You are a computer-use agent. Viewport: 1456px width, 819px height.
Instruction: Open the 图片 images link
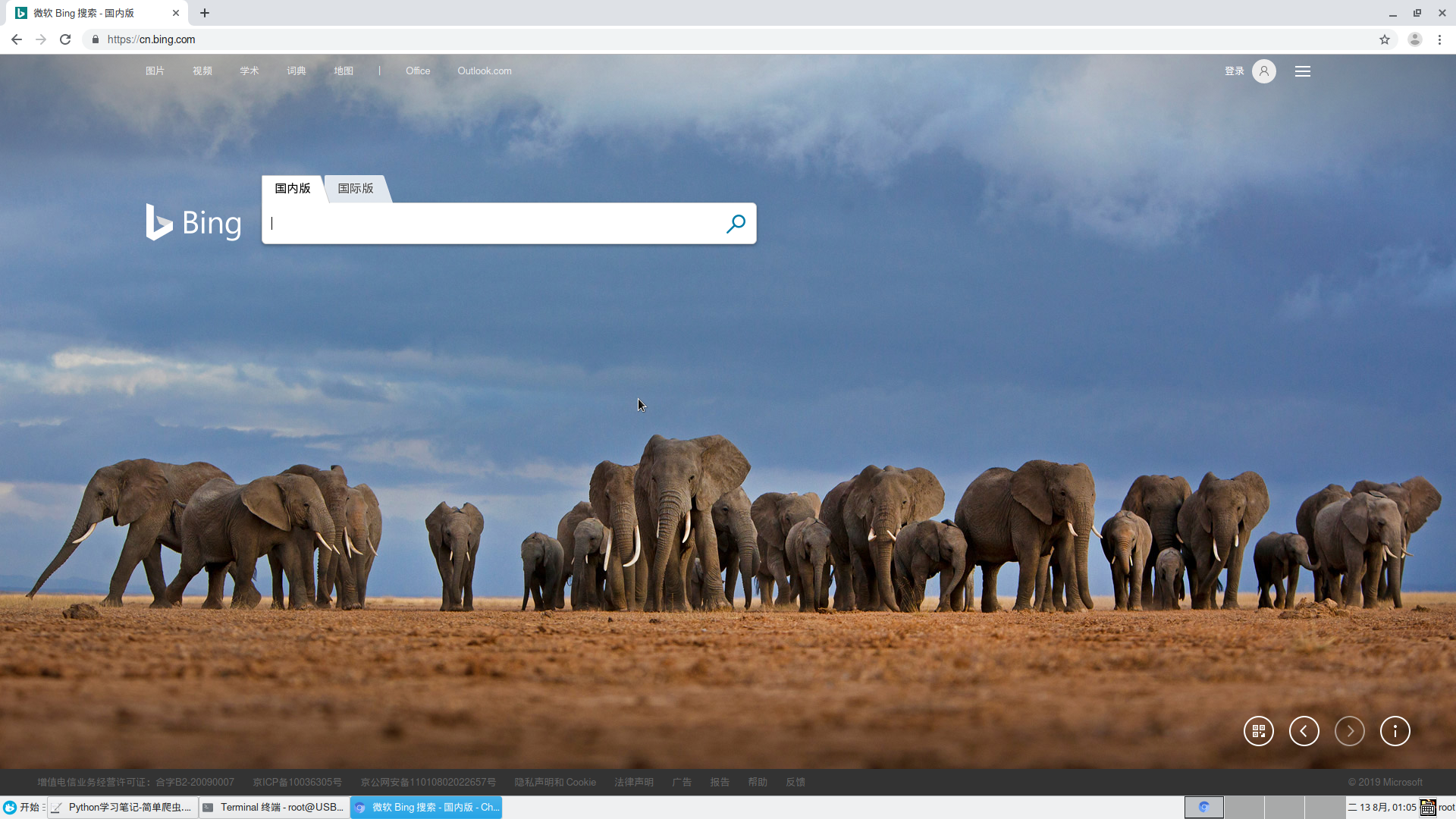tap(155, 71)
